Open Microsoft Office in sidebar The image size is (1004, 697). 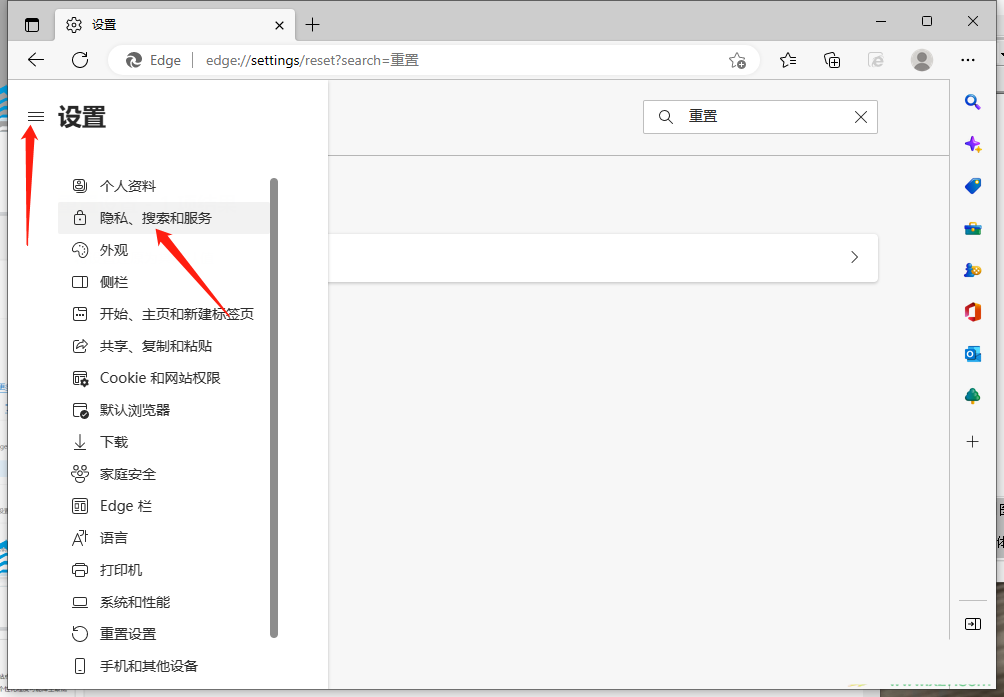click(x=973, y=312)
